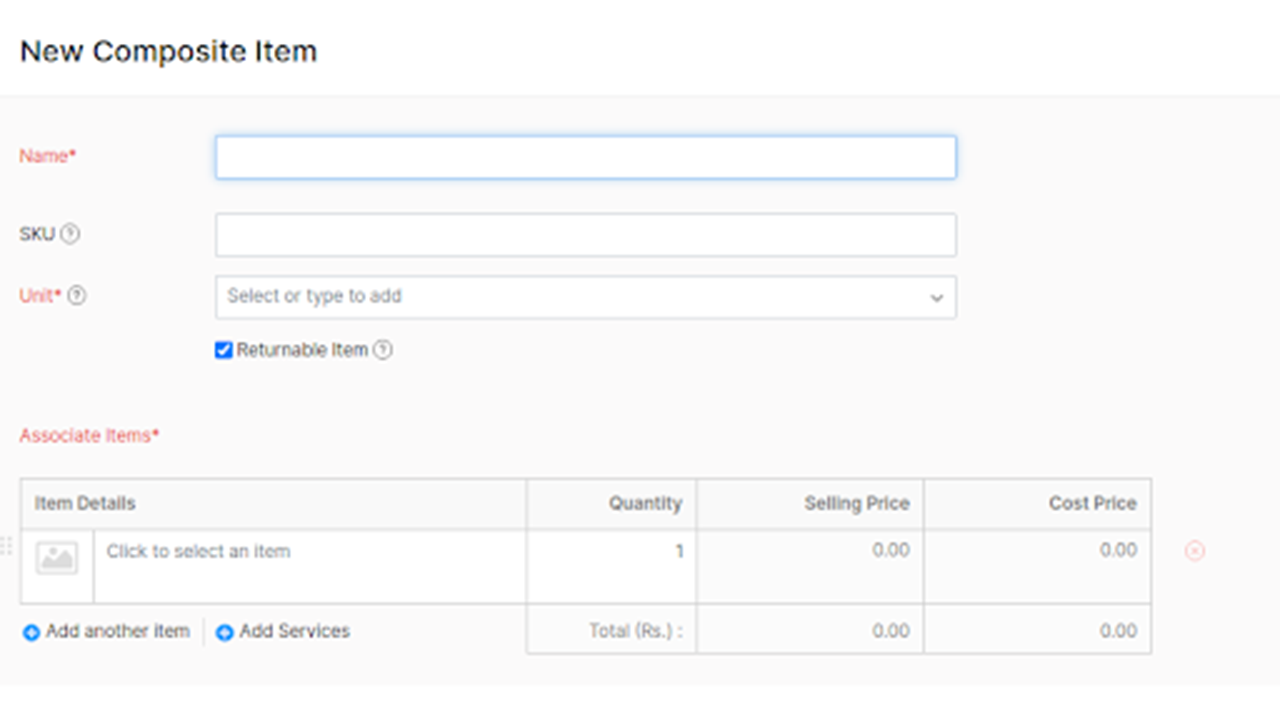Uncheck the Returnable Item checkbox
1280x720 pixels.
tap(224, 350)
